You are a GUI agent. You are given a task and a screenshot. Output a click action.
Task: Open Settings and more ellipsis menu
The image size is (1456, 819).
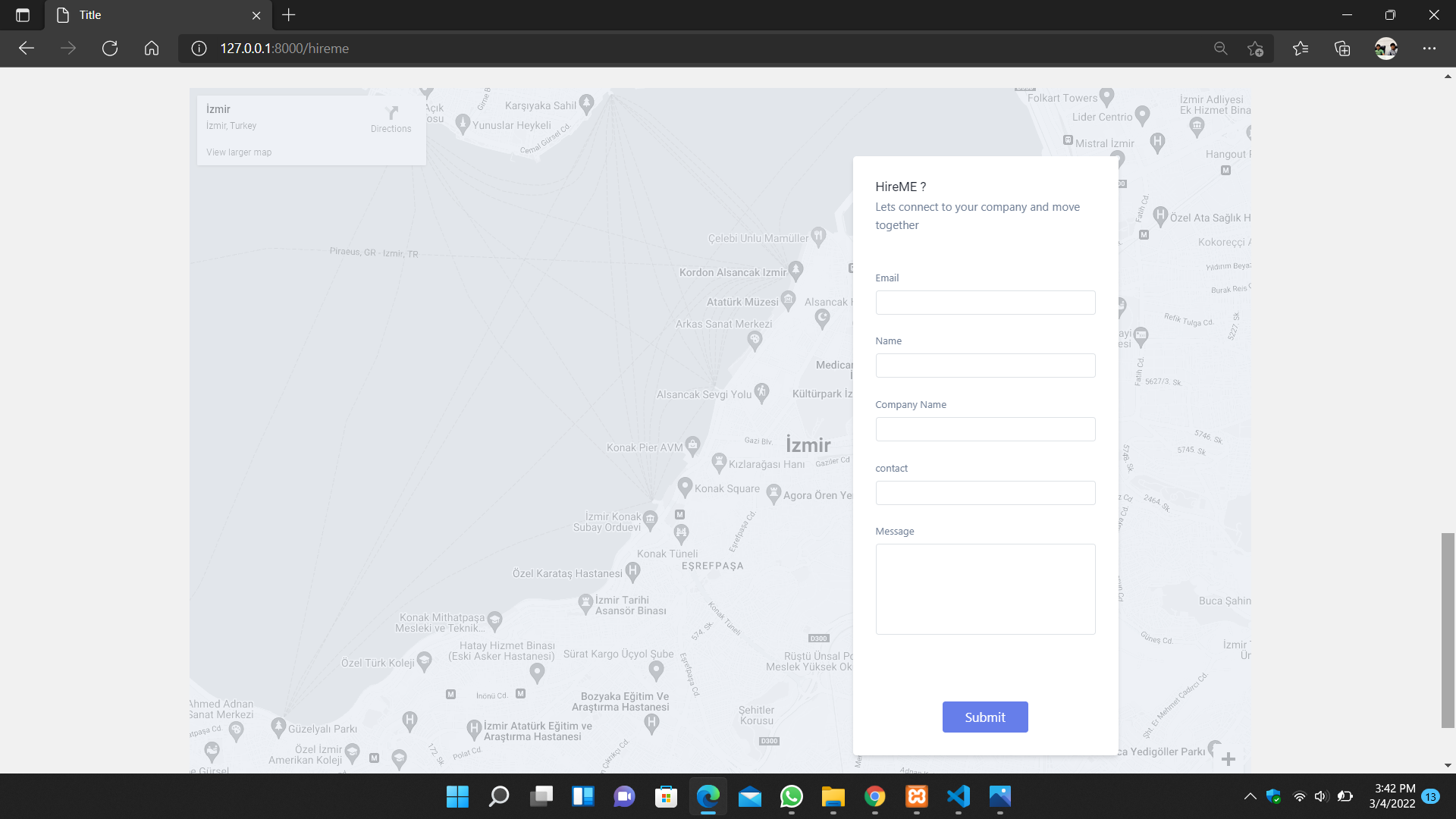tap(1429, 49)
